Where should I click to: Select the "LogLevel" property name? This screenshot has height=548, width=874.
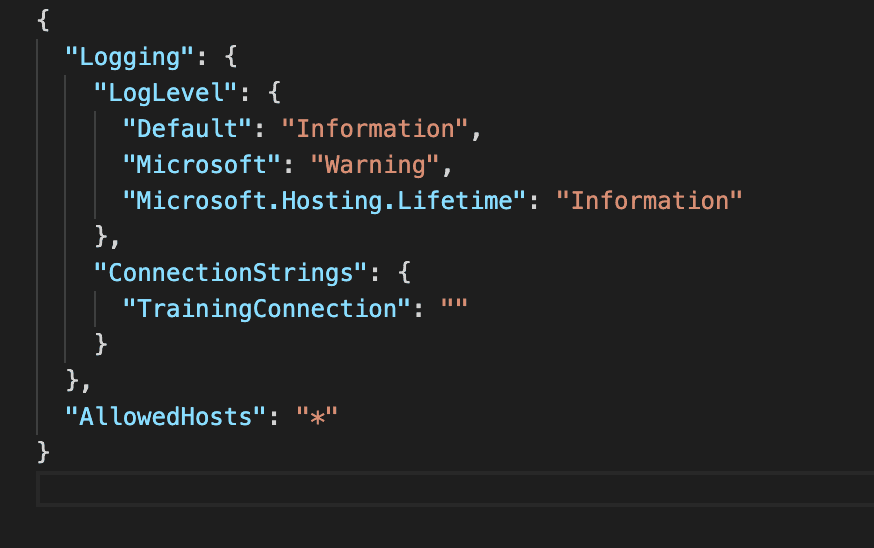point(166,93)
